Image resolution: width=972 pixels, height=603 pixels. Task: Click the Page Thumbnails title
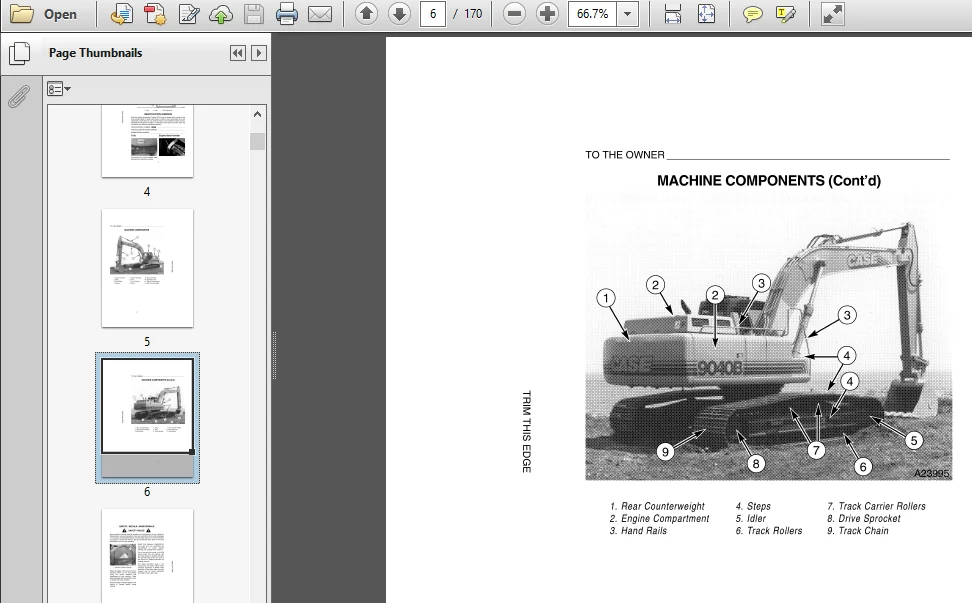95,53
